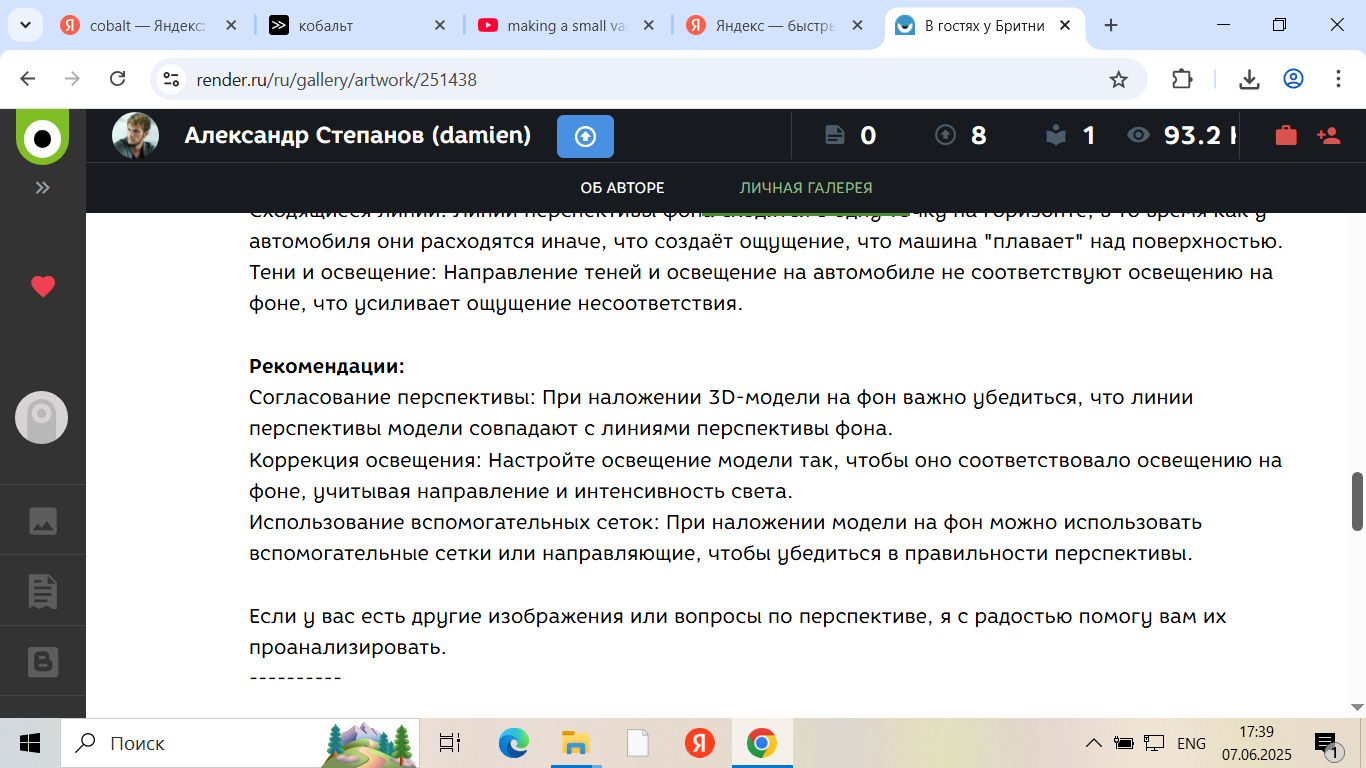
Task: Switch to the YouTube browser tab
Action: pyautogui.click(x=567, y=26)
